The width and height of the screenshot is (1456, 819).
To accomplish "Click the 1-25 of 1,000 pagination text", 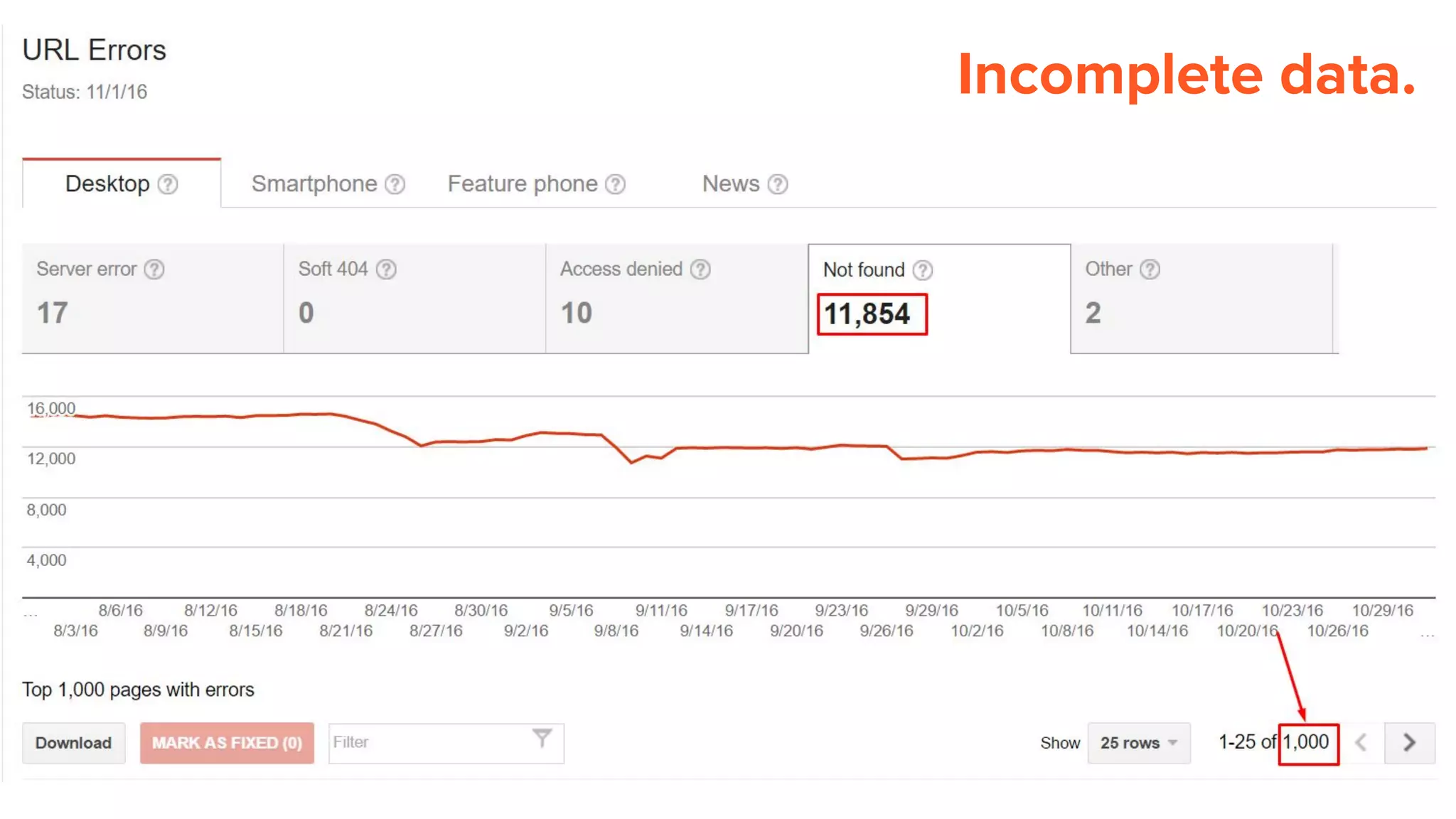I will coord(1274,742).
